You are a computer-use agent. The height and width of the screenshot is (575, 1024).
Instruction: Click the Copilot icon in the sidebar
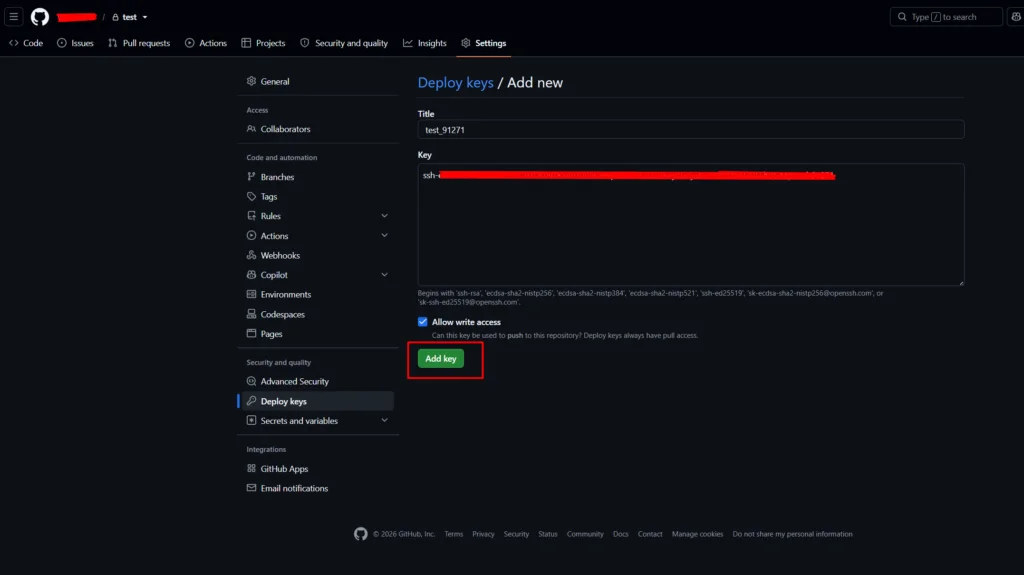[x=251, y=274]
